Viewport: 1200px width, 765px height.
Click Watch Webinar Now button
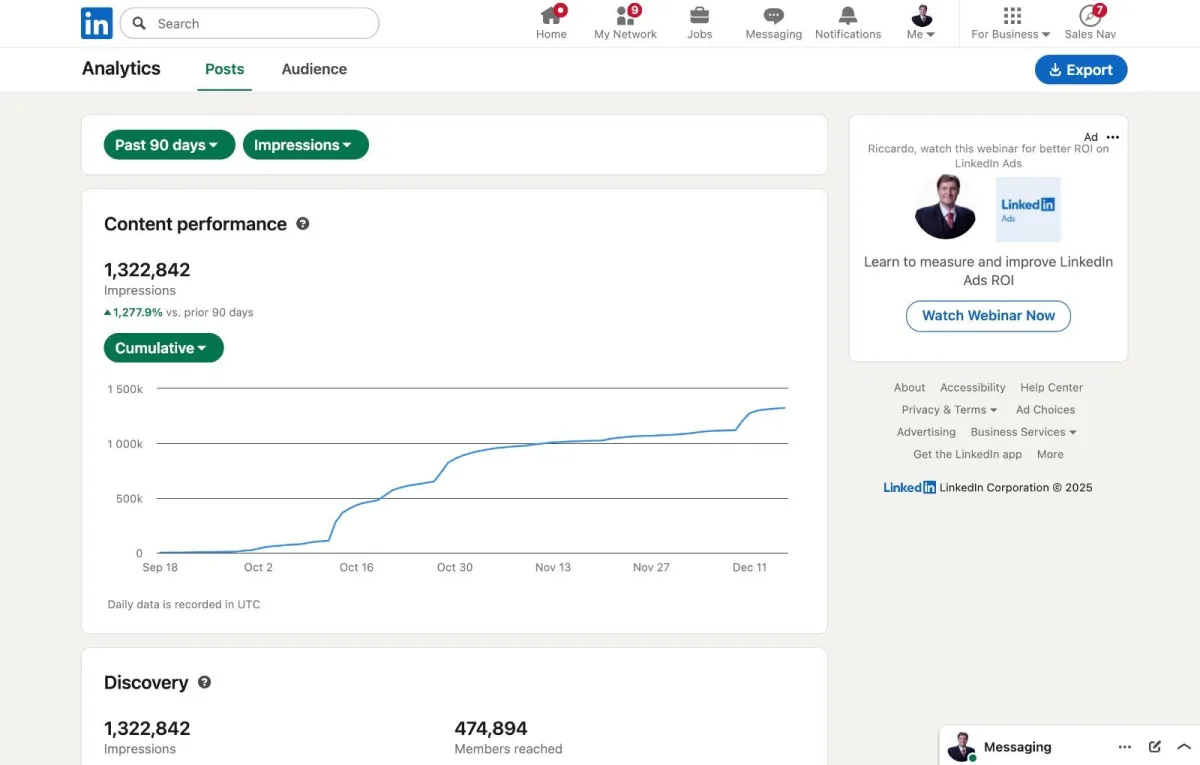988,315
